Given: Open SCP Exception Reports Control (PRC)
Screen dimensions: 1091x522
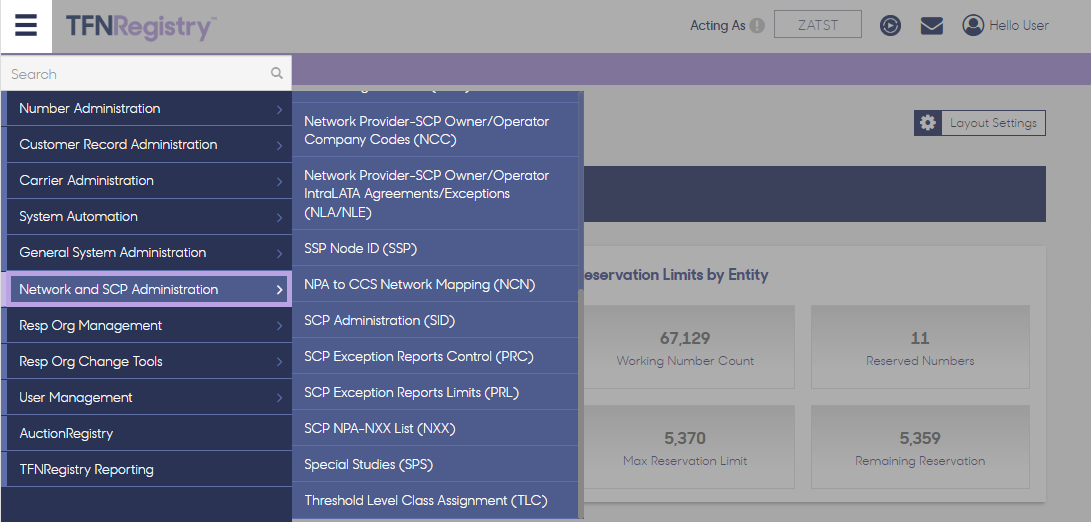Looking at the screenshot, I should point(435,356).
